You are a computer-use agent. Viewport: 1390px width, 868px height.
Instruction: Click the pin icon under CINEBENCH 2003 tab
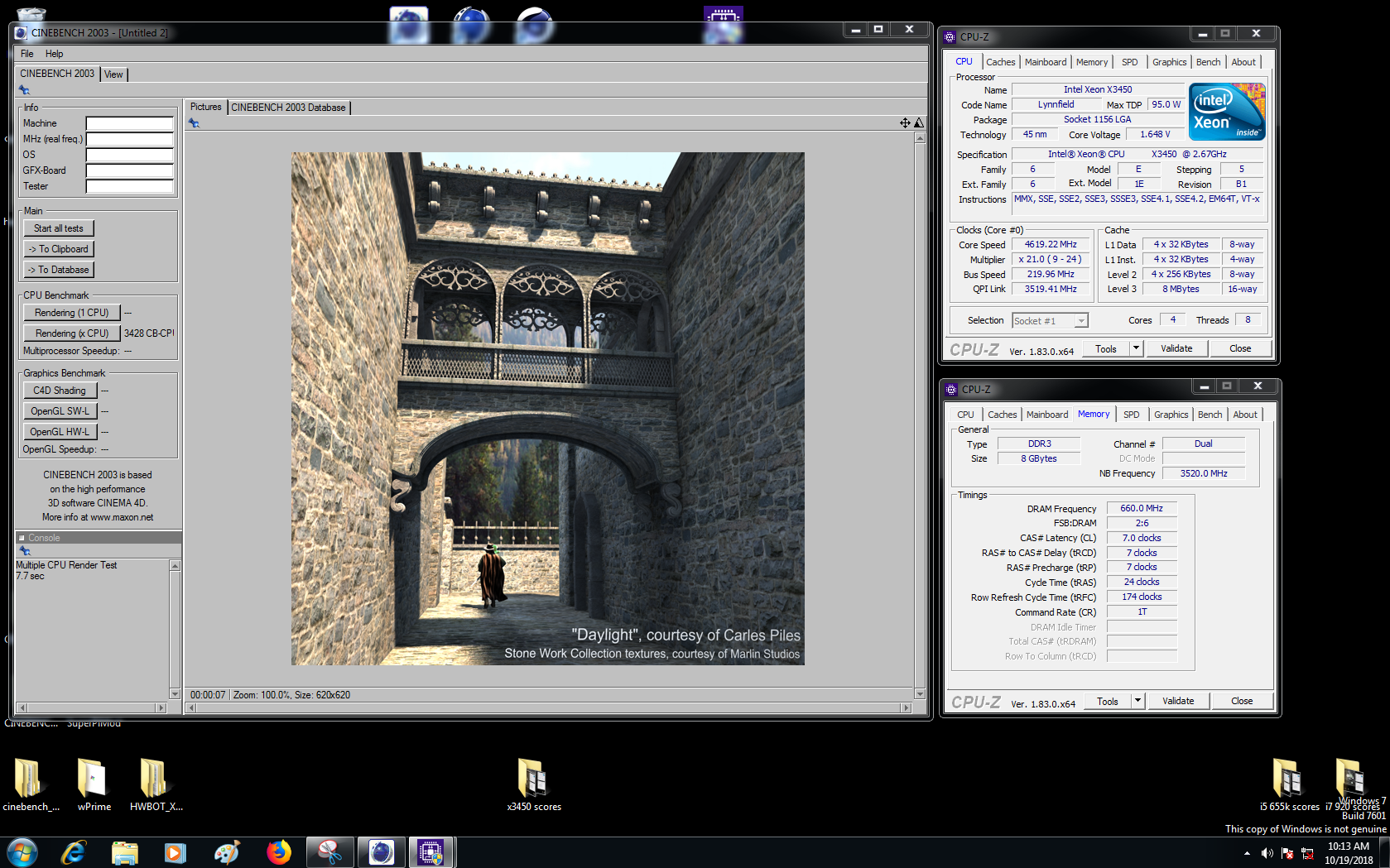pos(24,90)
